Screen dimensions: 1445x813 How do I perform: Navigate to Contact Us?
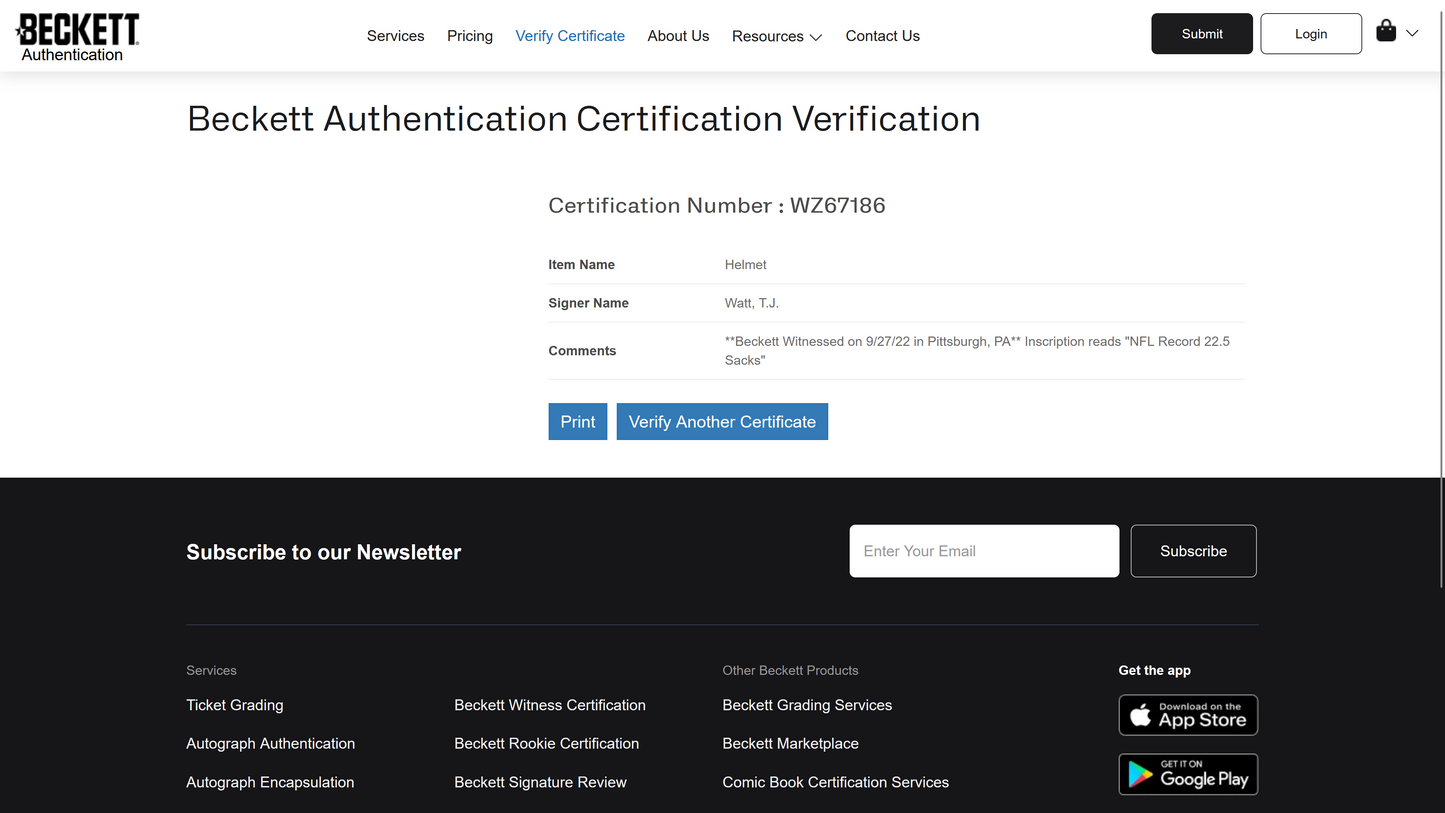pyautogui.click(x=883, y=36)
